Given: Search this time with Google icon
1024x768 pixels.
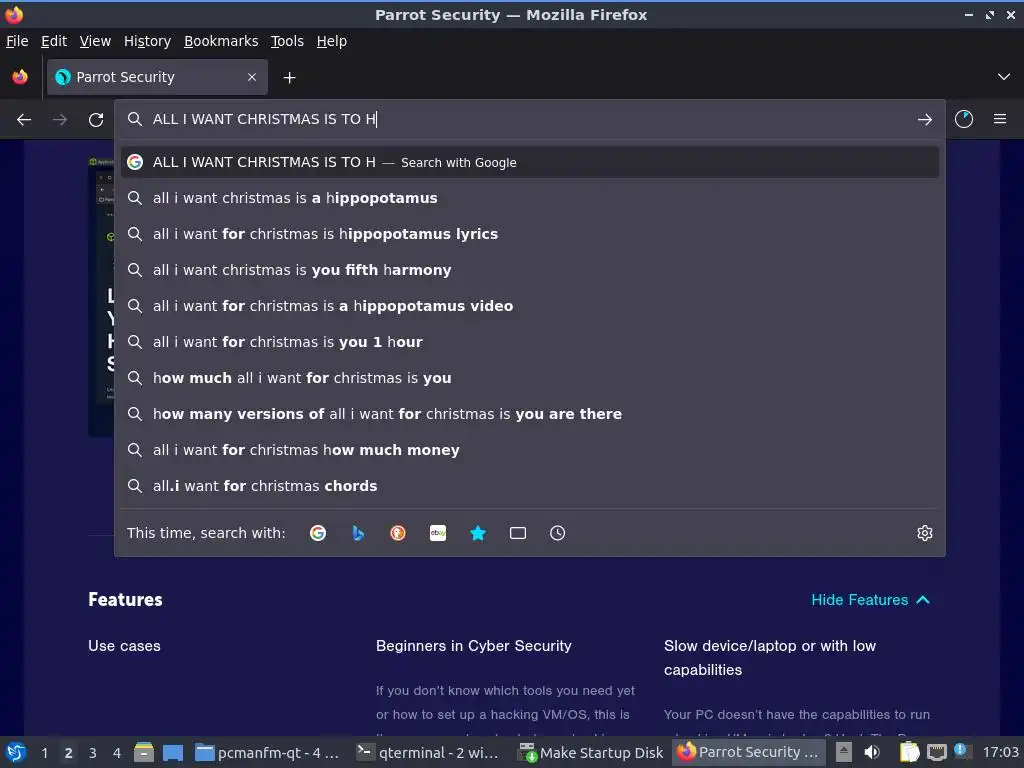Looking at the screenshot, I should pos(318,533).
